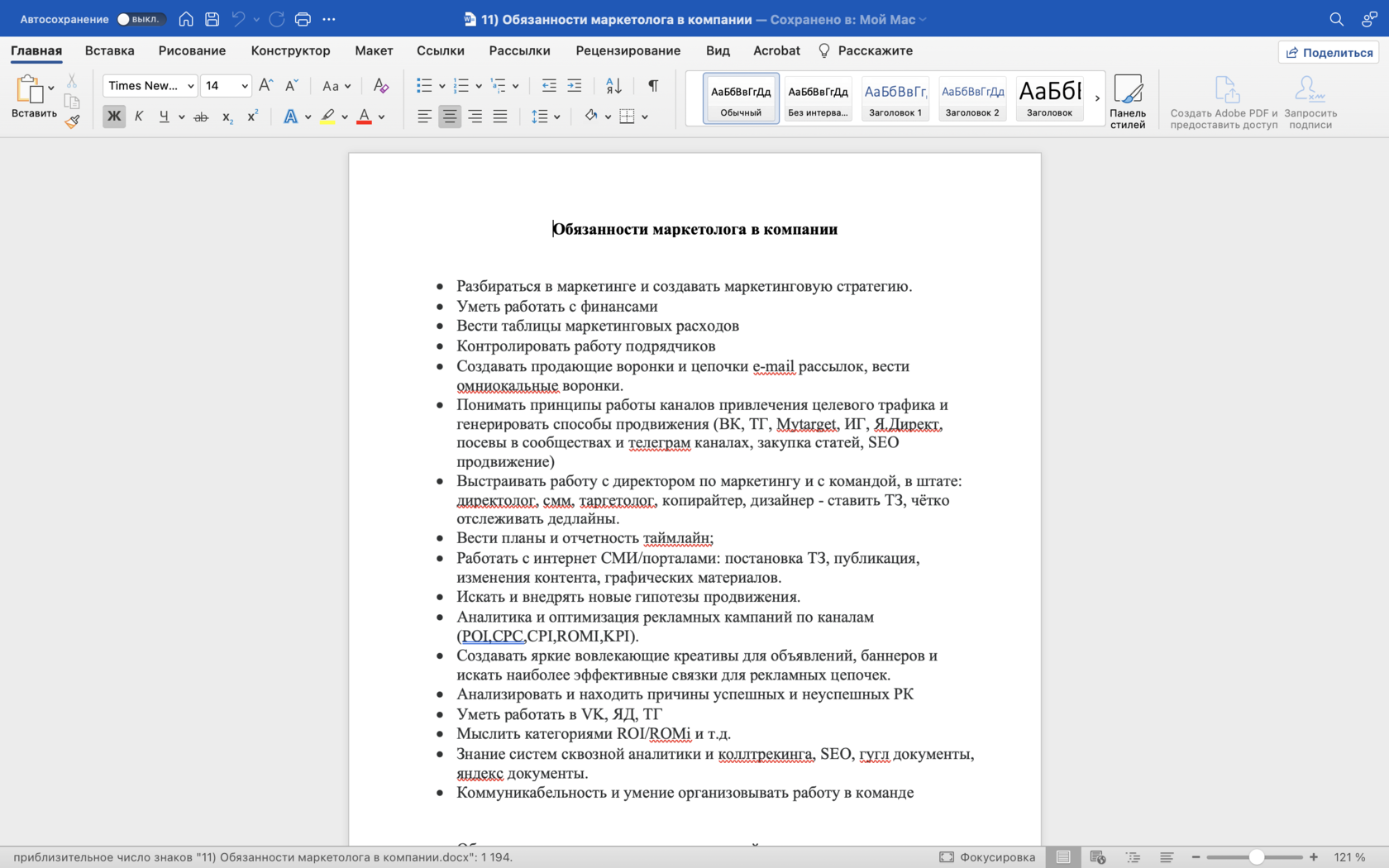Click the Поделиться share button

point(1329,52)
